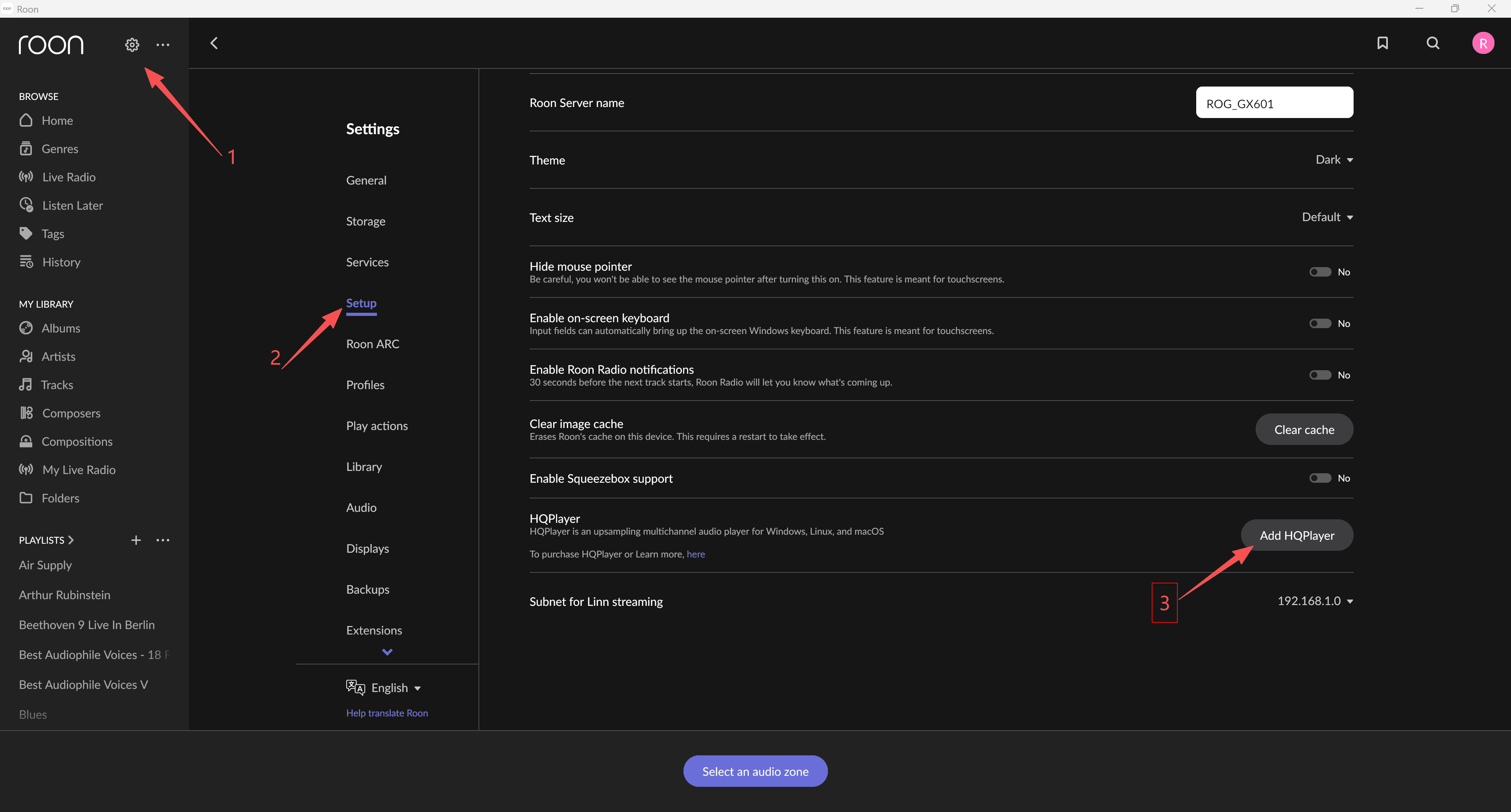1511x812 pixels.
Task: Click the Artists icon
Action: pyautogui.click(x=26, y=356)
